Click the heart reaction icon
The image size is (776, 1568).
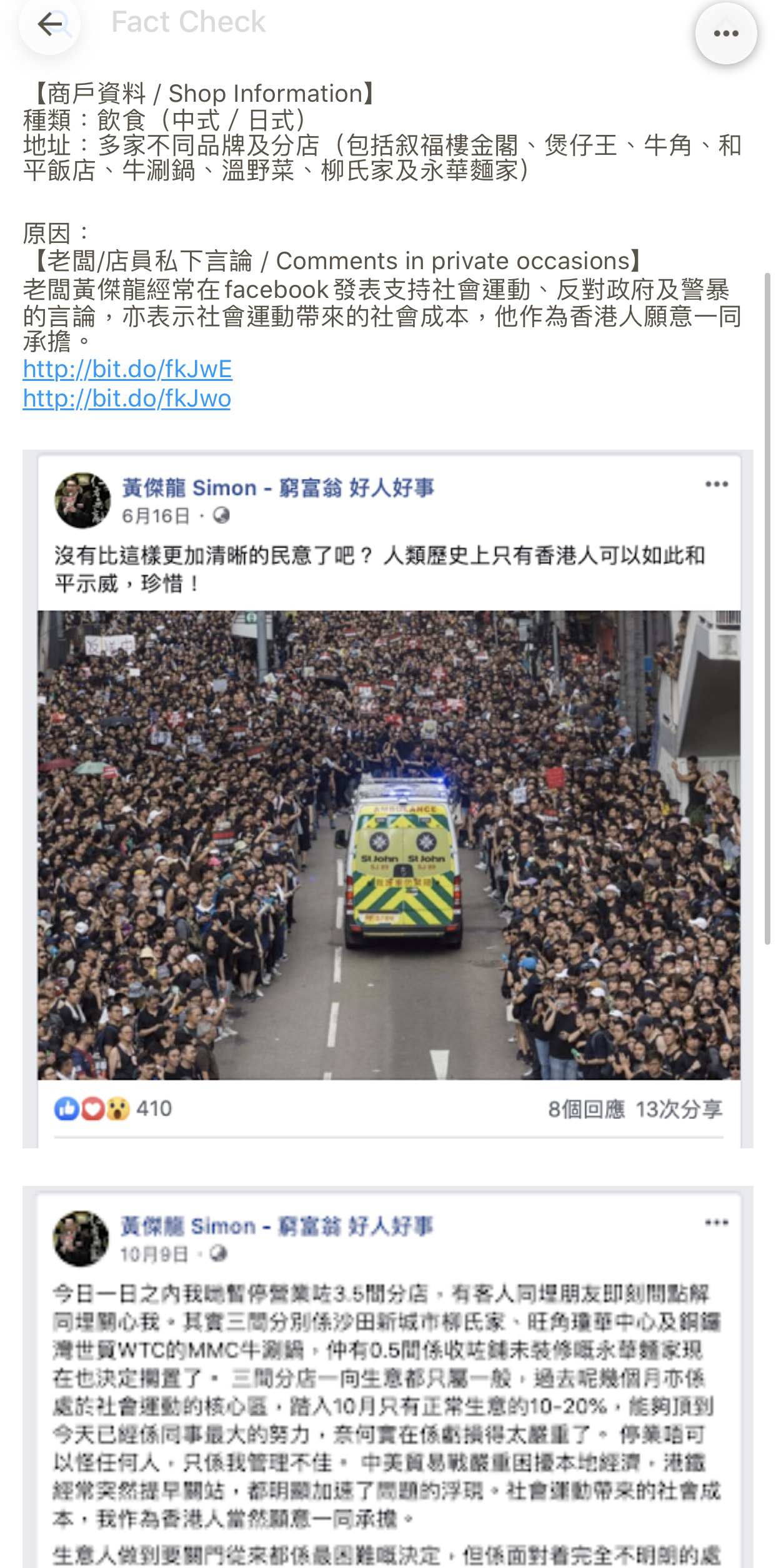[x=92, y=1109]
